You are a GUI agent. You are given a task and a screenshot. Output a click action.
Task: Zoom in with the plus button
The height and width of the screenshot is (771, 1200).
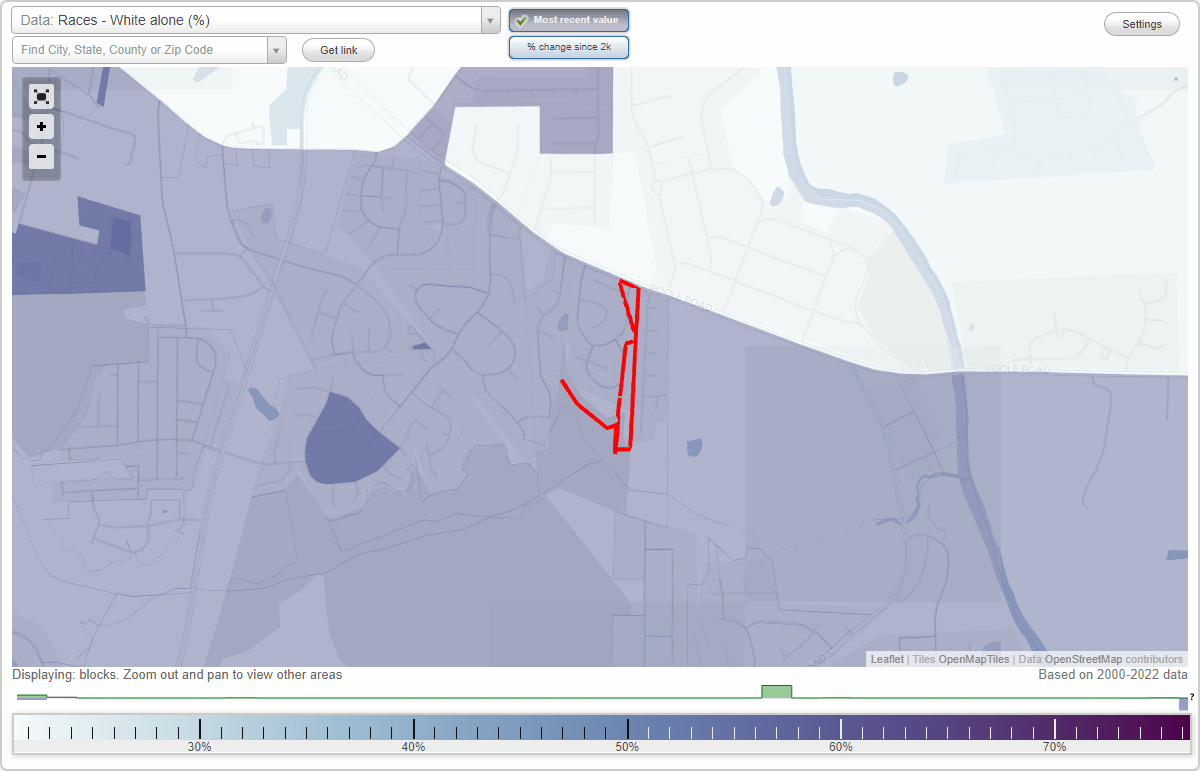pyautogui.click(x=41, y=127)
